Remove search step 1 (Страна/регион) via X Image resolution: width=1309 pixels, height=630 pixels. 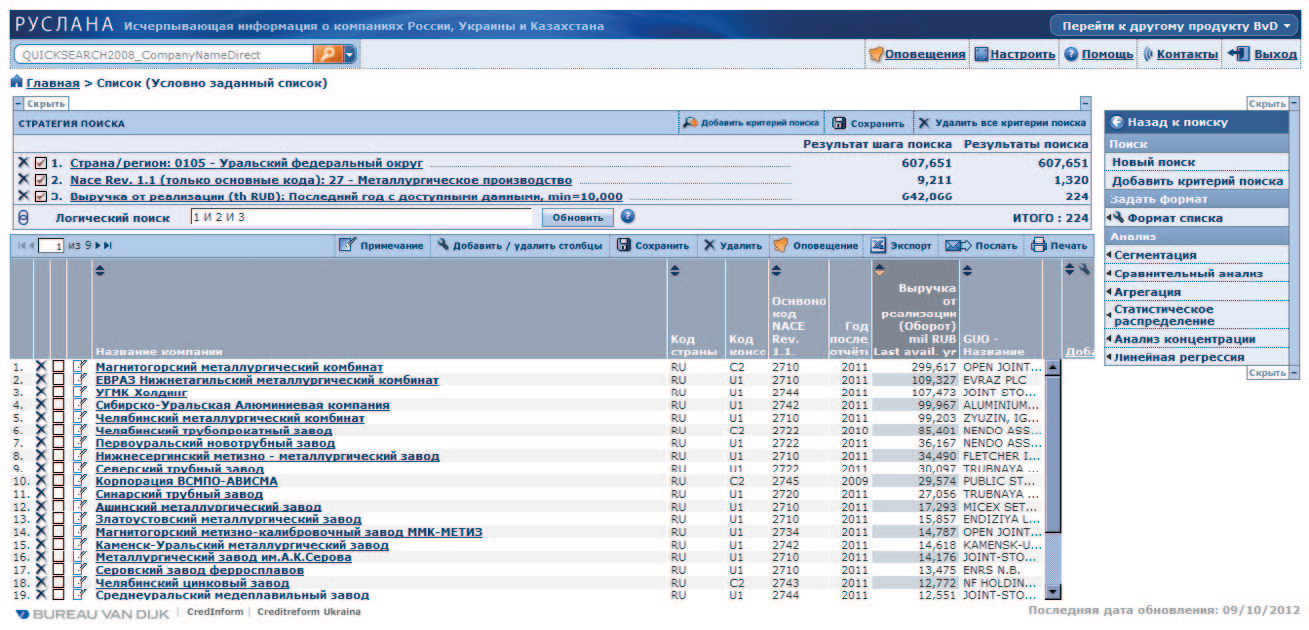click(x=23, y=163)
